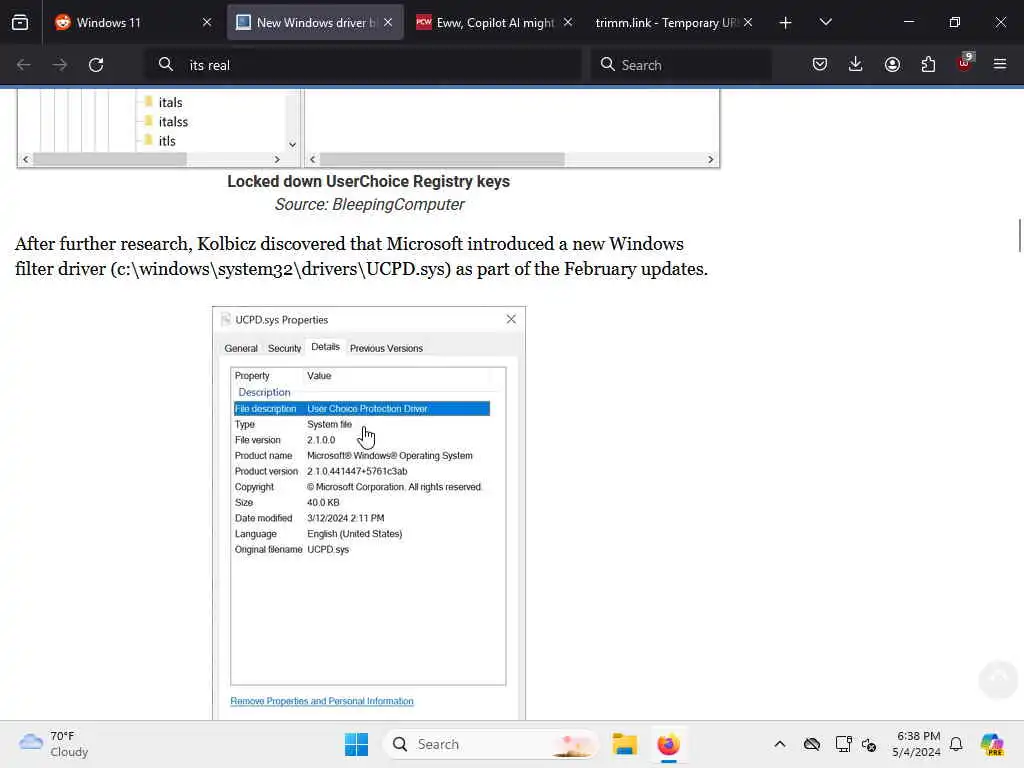The height and width of the screenshot is (768, 1024).
Task: Click the Firefox taskbar icon
Action: (668, 744)
